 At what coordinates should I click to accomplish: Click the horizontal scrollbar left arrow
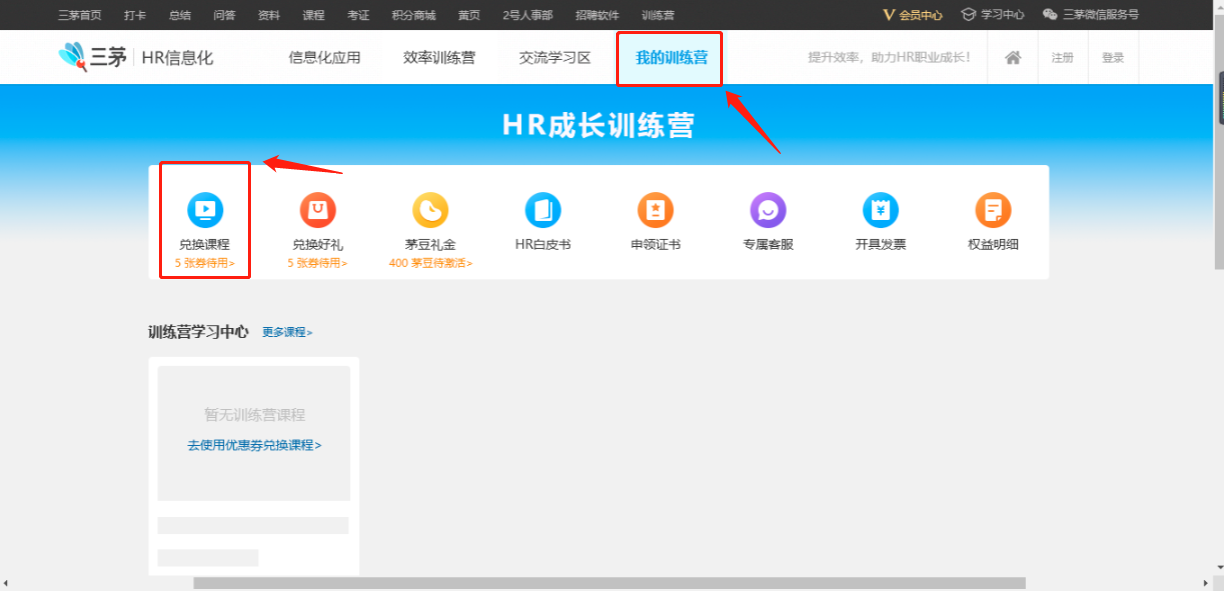(x=6, y=583)
